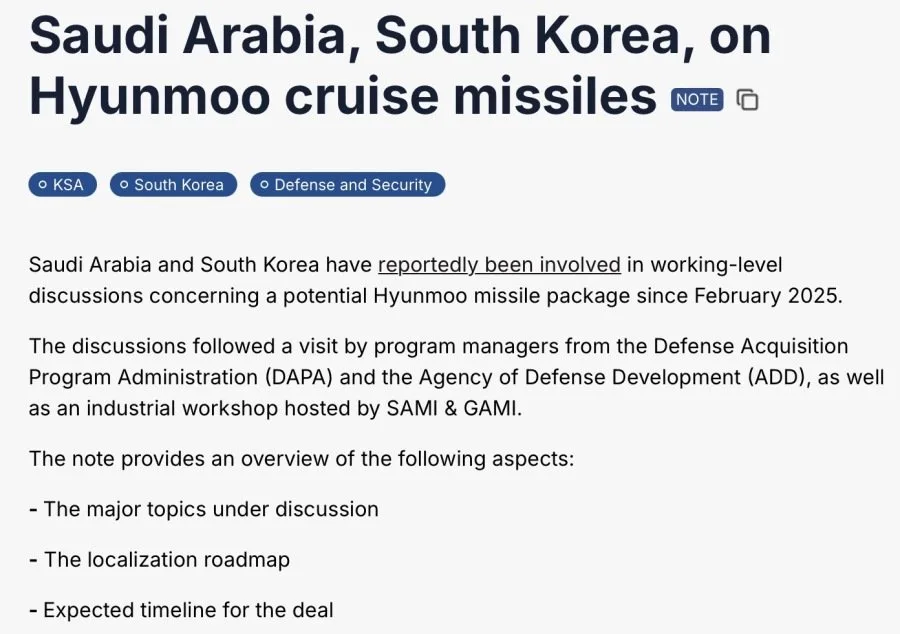Click the NOTE badge beside the headline
Image resolution: width=900 pixels, height=634 pixels.
click(x=697, y=100)
